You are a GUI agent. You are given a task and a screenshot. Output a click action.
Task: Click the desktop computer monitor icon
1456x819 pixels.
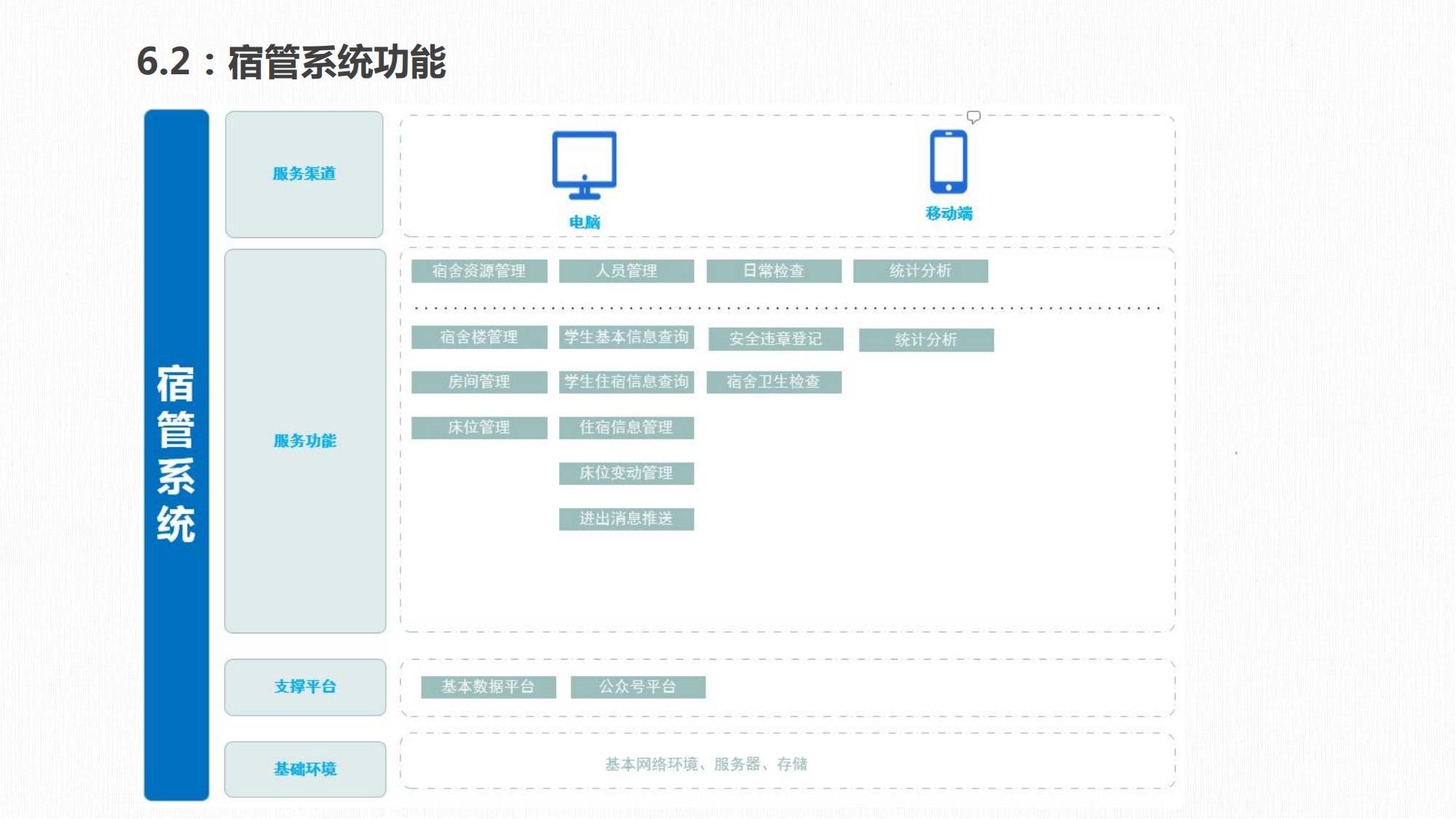pos(584,165)
